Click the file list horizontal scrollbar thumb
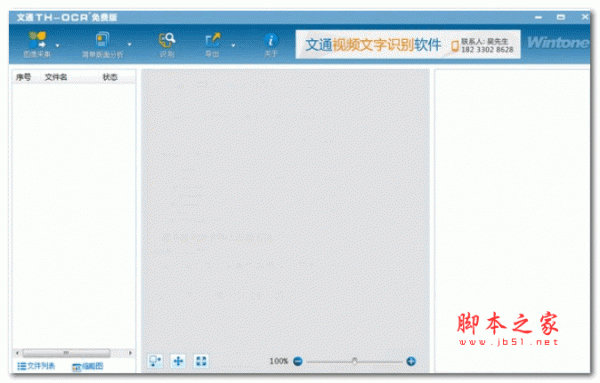This screenshot has height=383, width=600. point(66,353)
